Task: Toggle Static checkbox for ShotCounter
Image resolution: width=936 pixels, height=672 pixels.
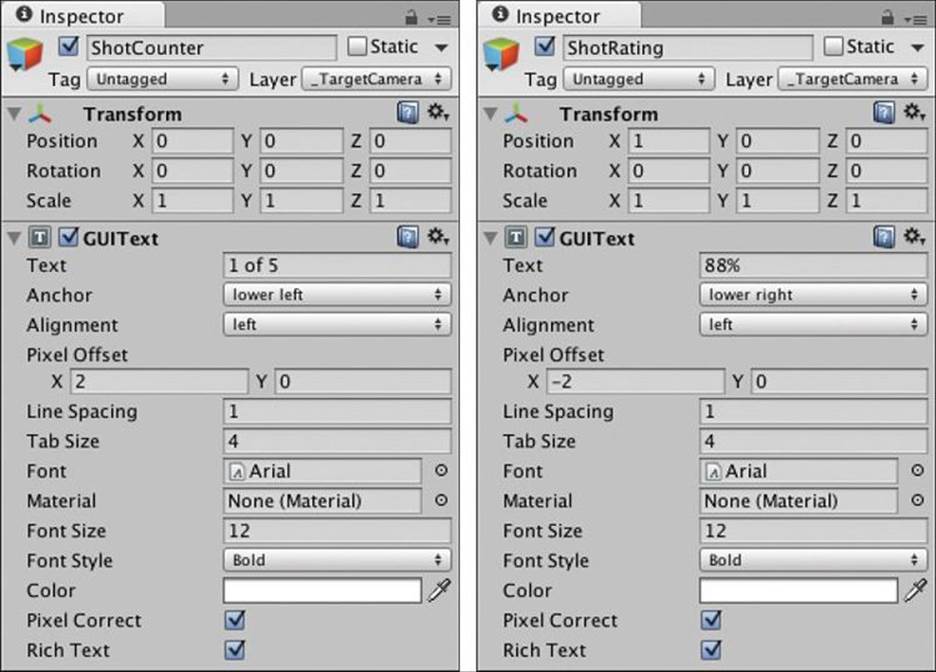Action: 357,46
